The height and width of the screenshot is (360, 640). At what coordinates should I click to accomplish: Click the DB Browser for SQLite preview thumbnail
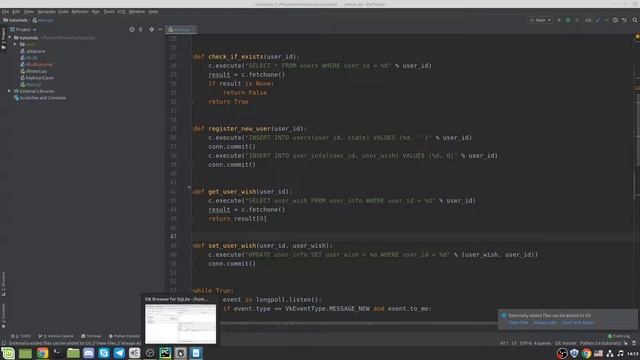pyautogui.click(x=180, y=324)
